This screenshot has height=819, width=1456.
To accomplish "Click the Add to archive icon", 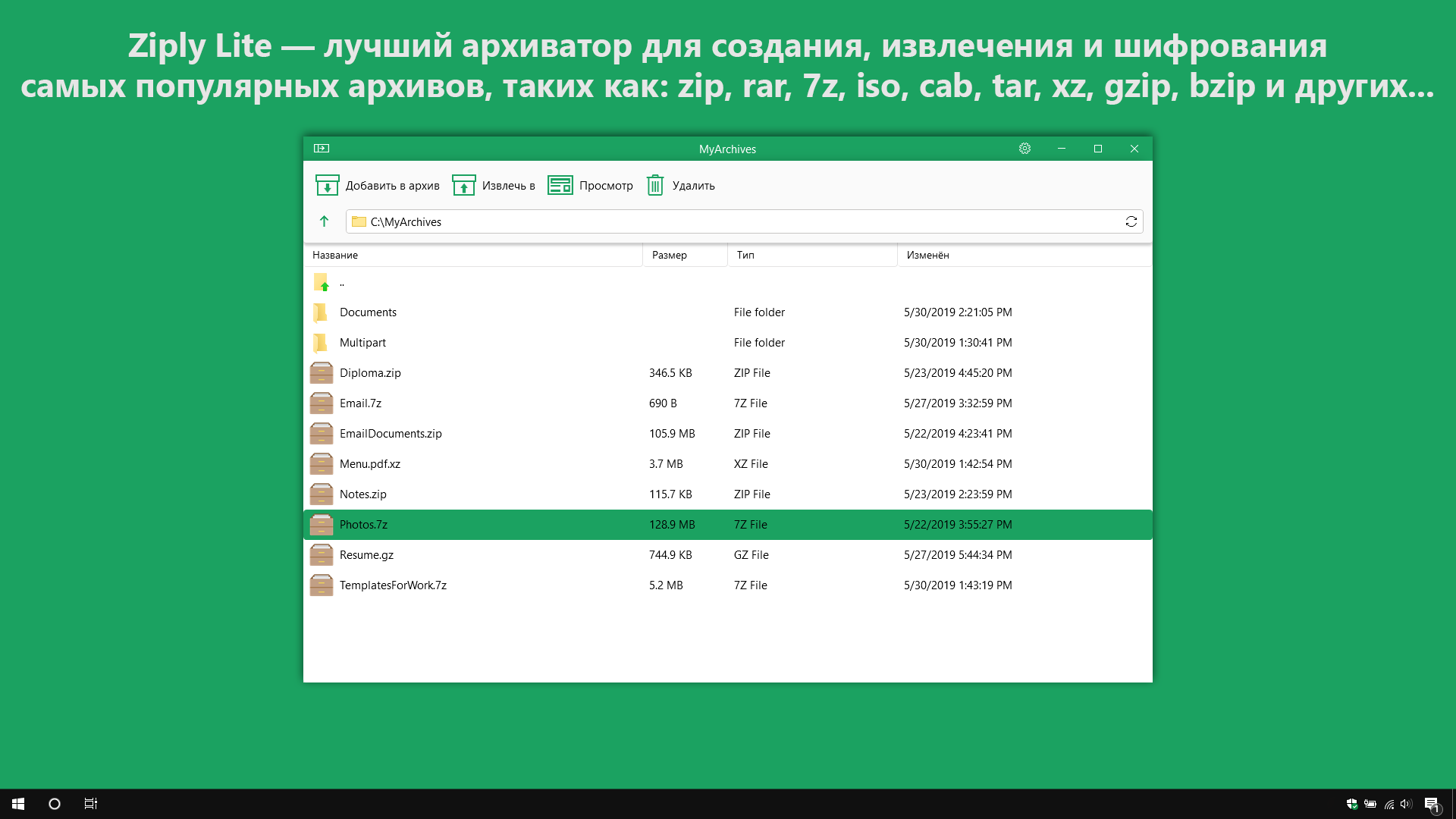I will [x=327, y=185].
